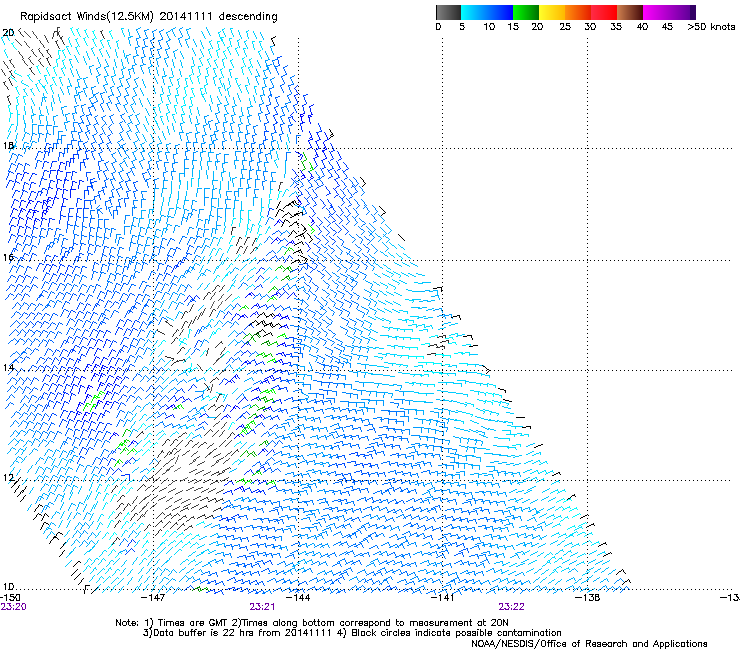Viewport: 740px width, 650px height.
Task: Click legend tick label '25'
Action: (x=565, y=27)
